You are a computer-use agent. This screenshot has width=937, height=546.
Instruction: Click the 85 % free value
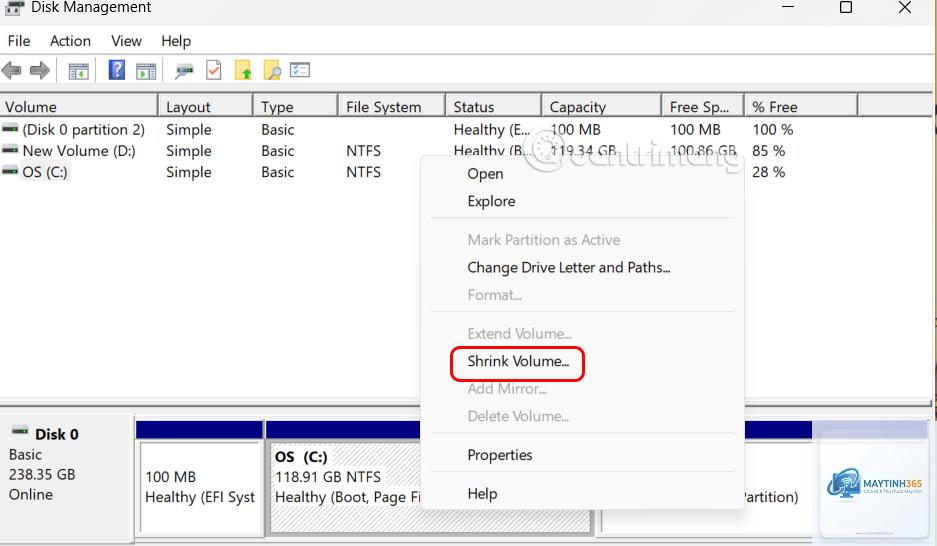click(768, 151)
